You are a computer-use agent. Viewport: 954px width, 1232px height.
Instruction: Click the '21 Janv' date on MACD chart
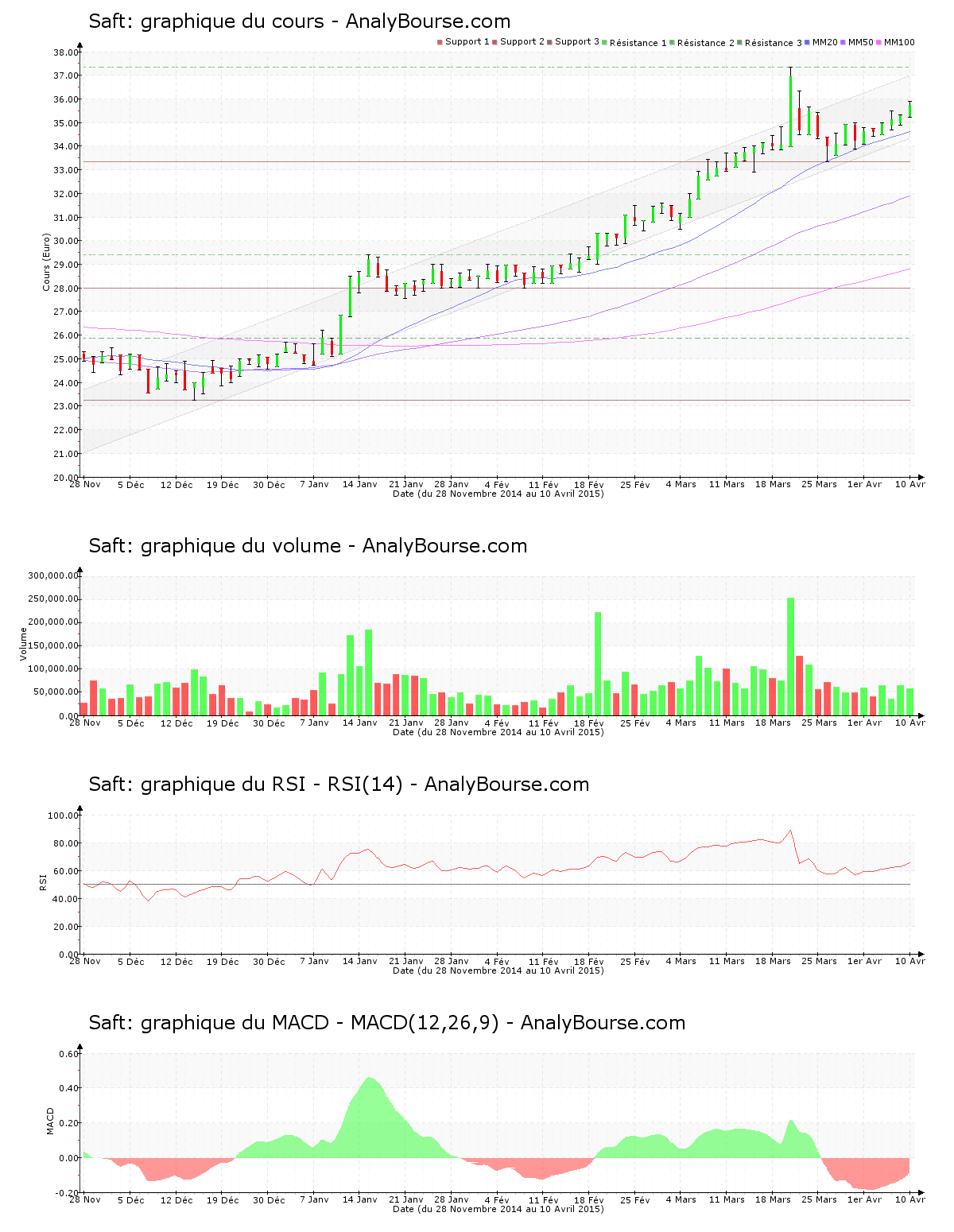[406, 1199]
